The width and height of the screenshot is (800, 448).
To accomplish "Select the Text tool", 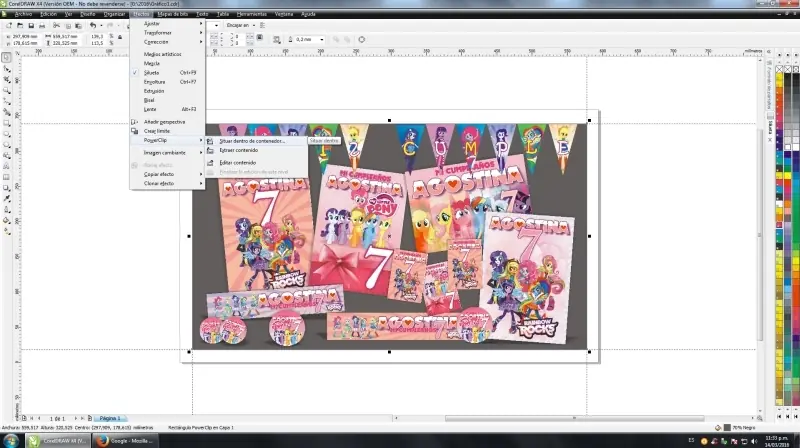I will point(7,166).
